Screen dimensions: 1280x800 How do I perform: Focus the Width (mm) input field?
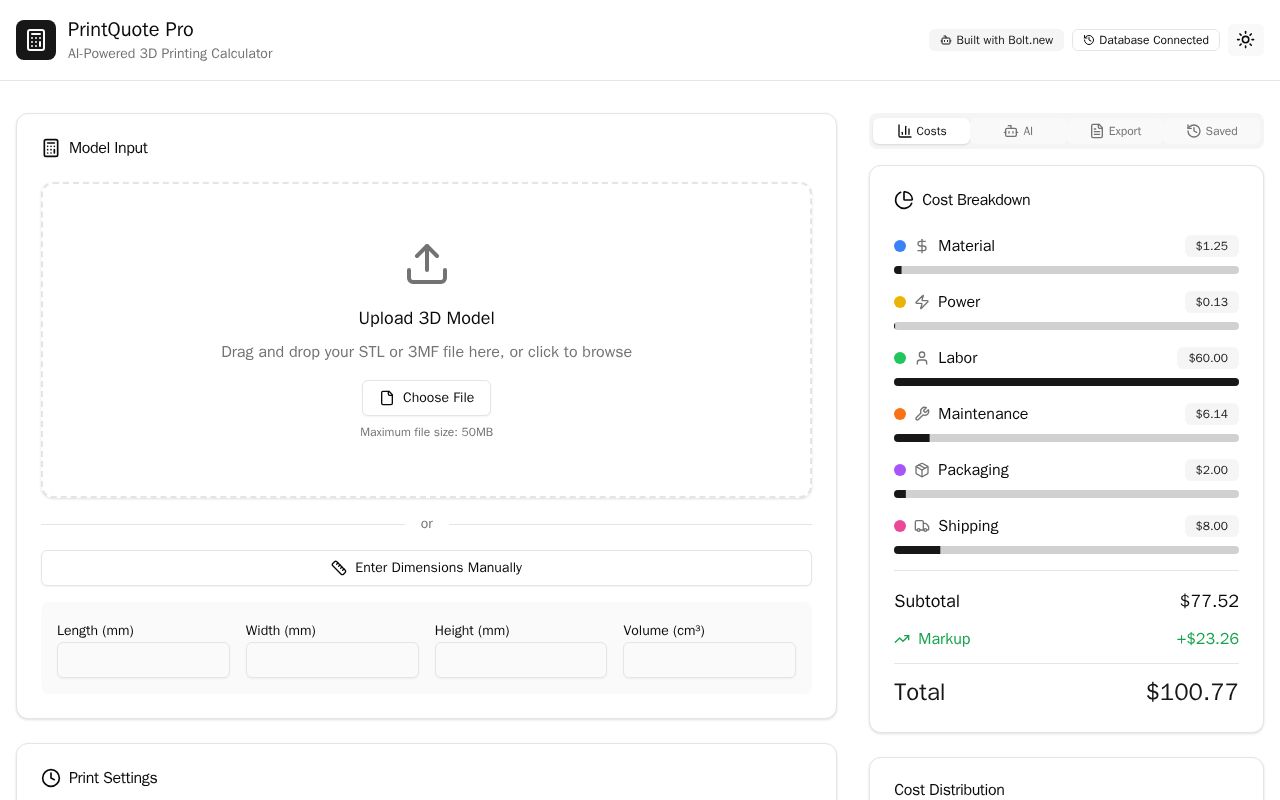[x=332, y=660]
